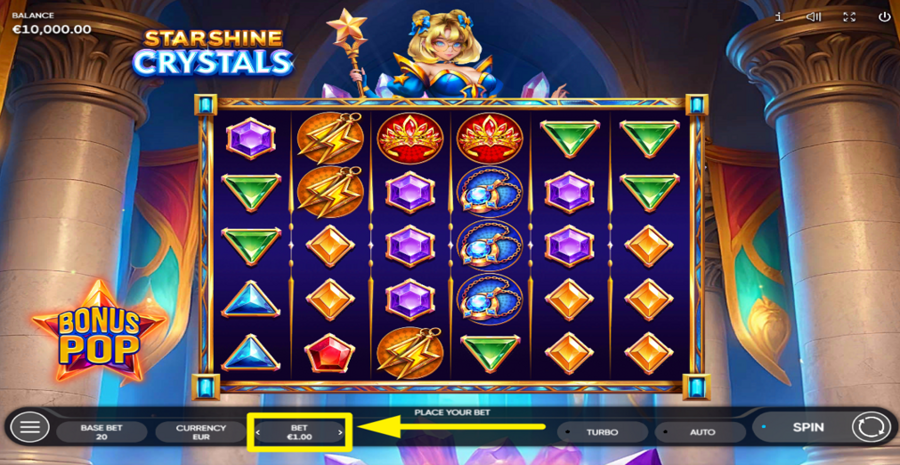Decrease bet with the left arrow
This screenshot has width=900, height=465.
pyautogui.click(x=258, y=433)
